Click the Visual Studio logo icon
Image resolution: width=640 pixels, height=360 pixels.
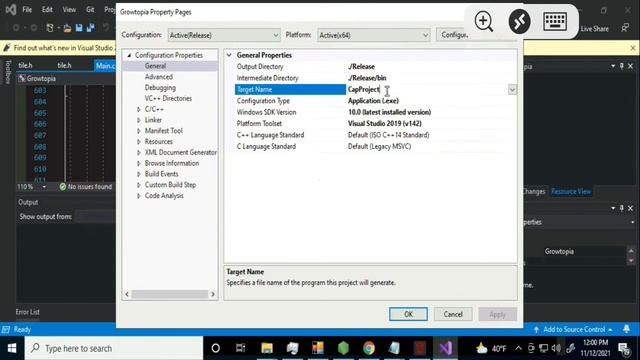pos(11,9)
